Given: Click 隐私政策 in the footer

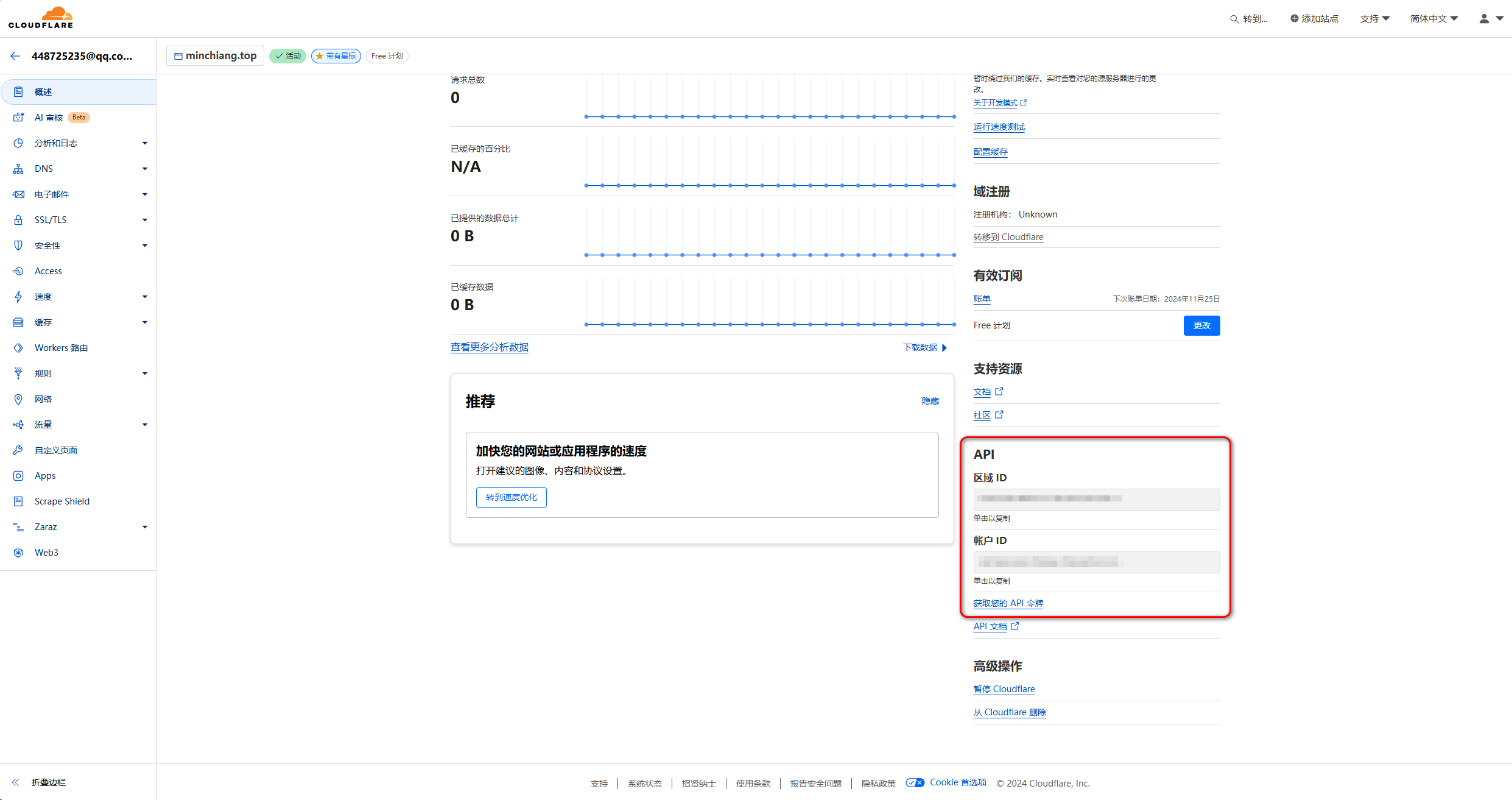Looking at the screenshot, I should point(878,784).
